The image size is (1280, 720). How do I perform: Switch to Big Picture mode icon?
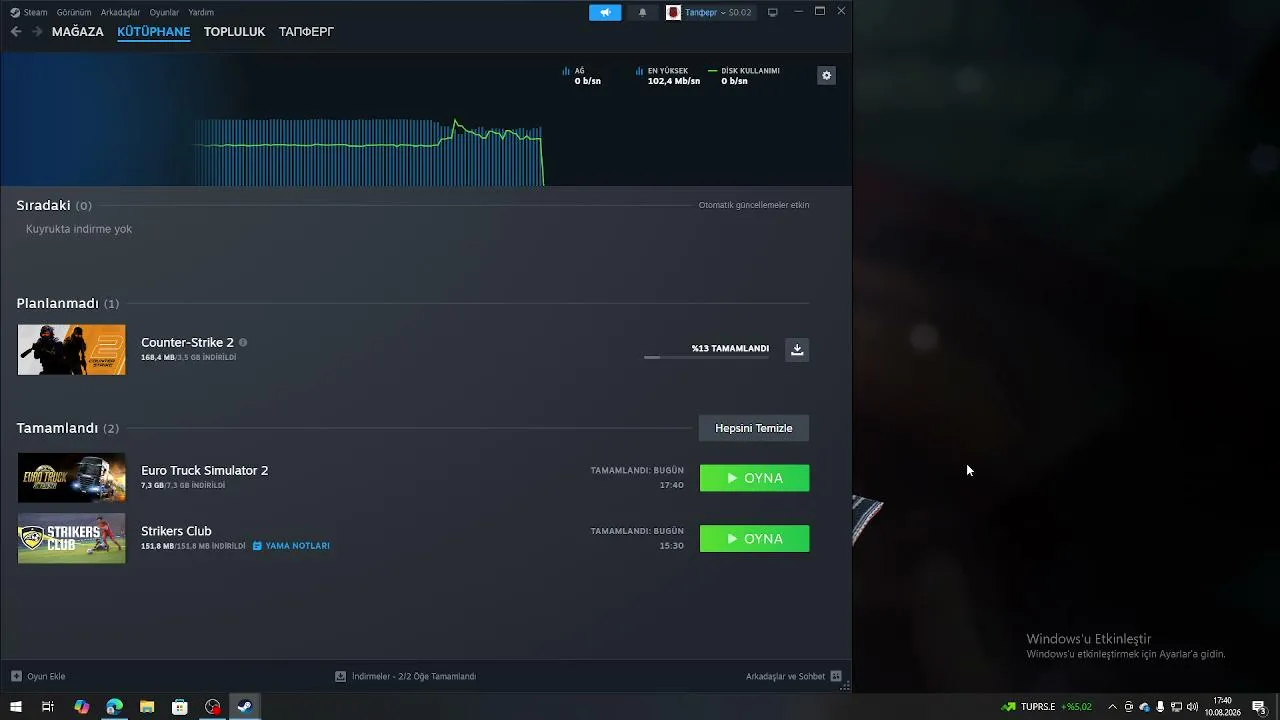pos(773,12)
